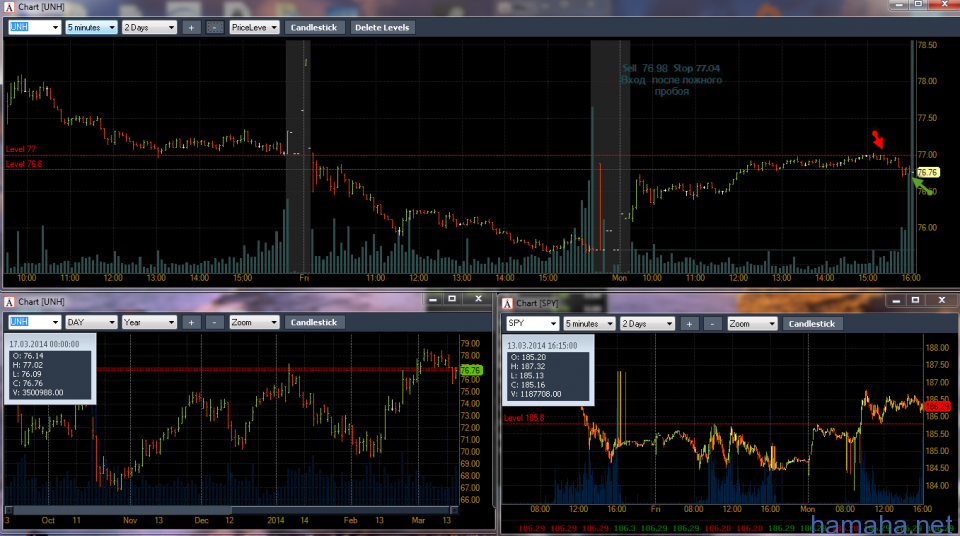Click the minus zoom button in SPY chart
Screen dimensions: 960x536
tap(712, 323)
